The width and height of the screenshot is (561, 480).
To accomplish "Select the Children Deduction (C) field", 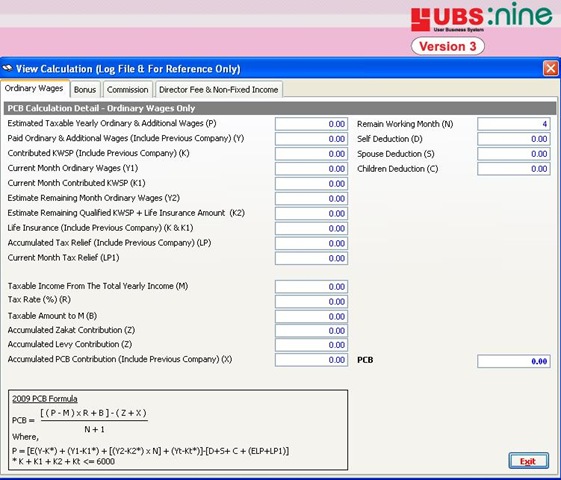I will [514, 169].
